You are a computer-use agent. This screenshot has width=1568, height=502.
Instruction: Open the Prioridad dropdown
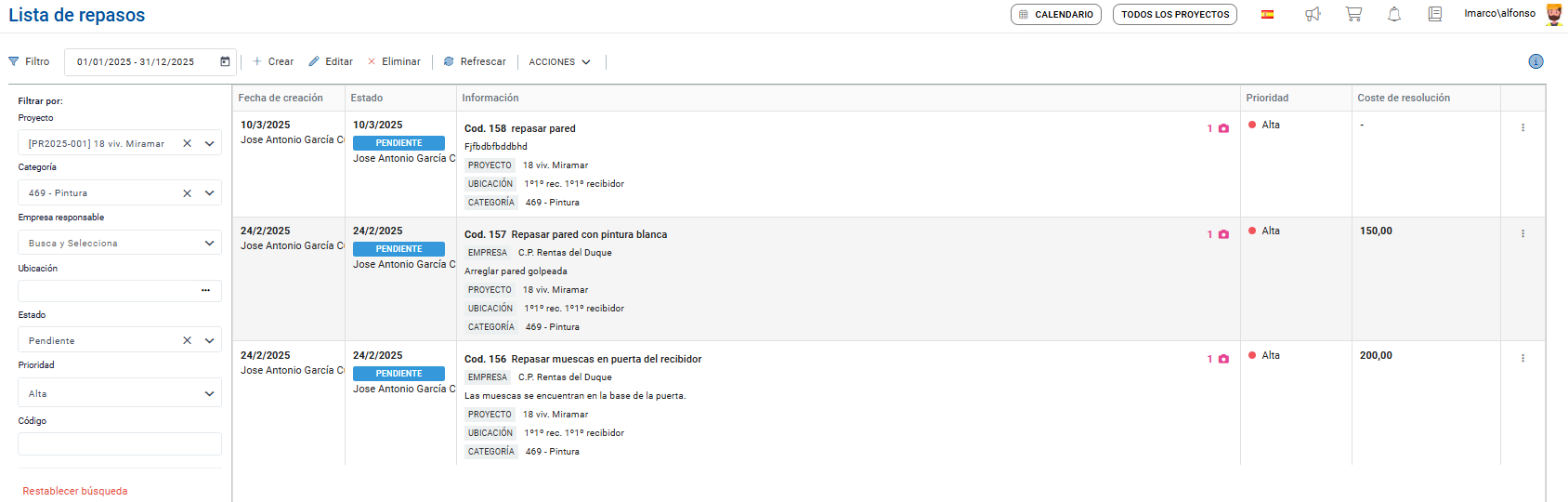pyautogui.click(x=209, y=393)
